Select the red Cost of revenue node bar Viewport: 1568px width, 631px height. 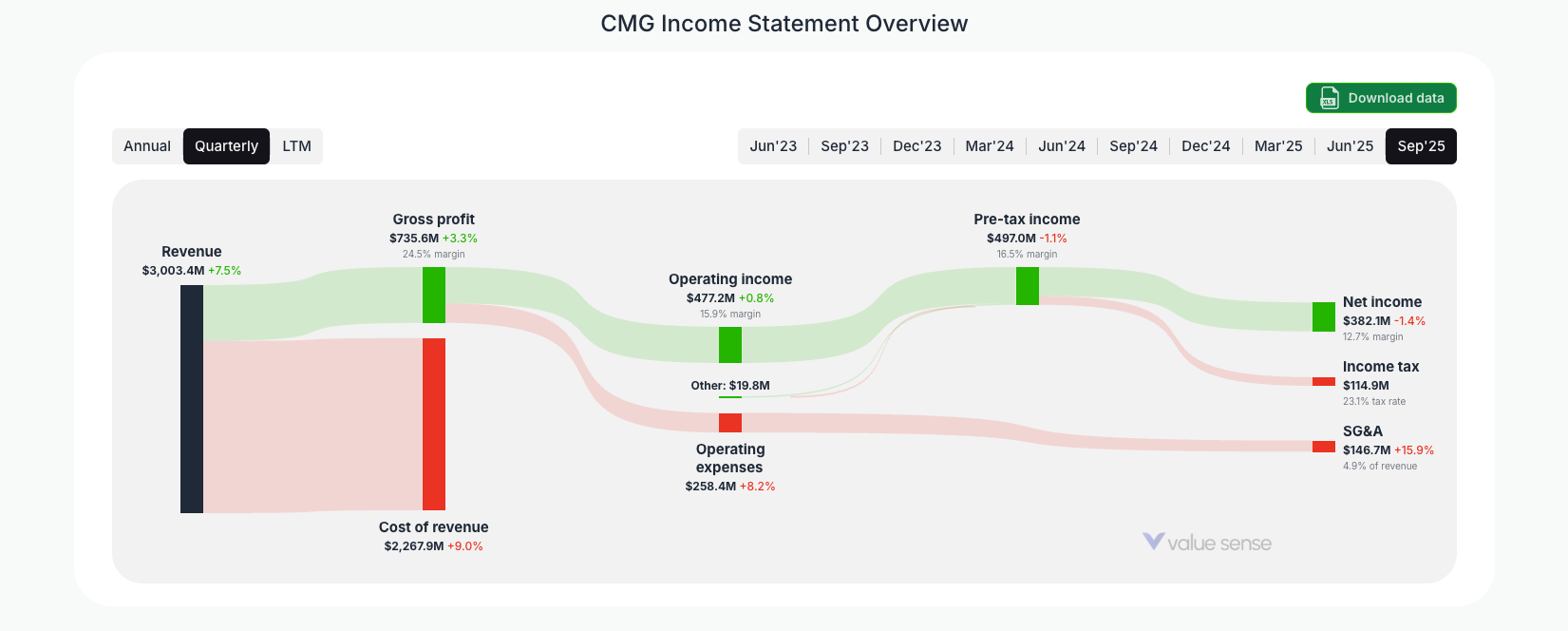tap(434, 426)
